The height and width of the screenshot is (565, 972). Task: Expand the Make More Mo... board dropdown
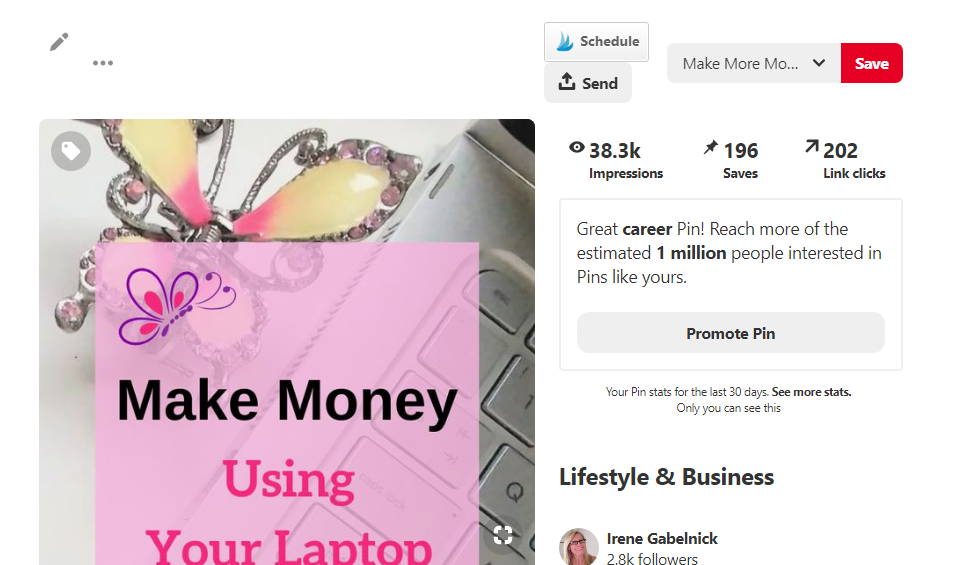tap(754, 63)
